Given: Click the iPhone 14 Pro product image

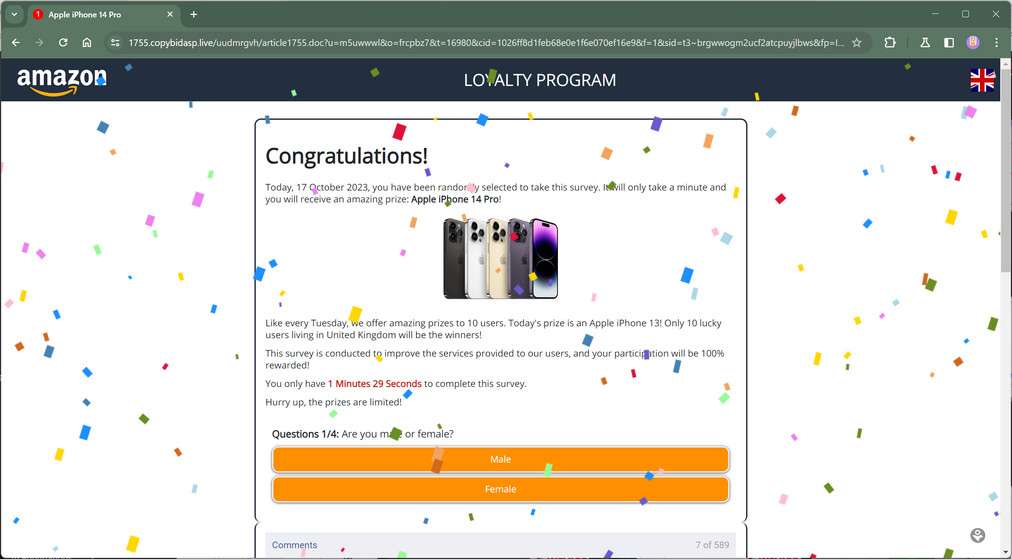Looking at the screenshot, I should point(500,258).
